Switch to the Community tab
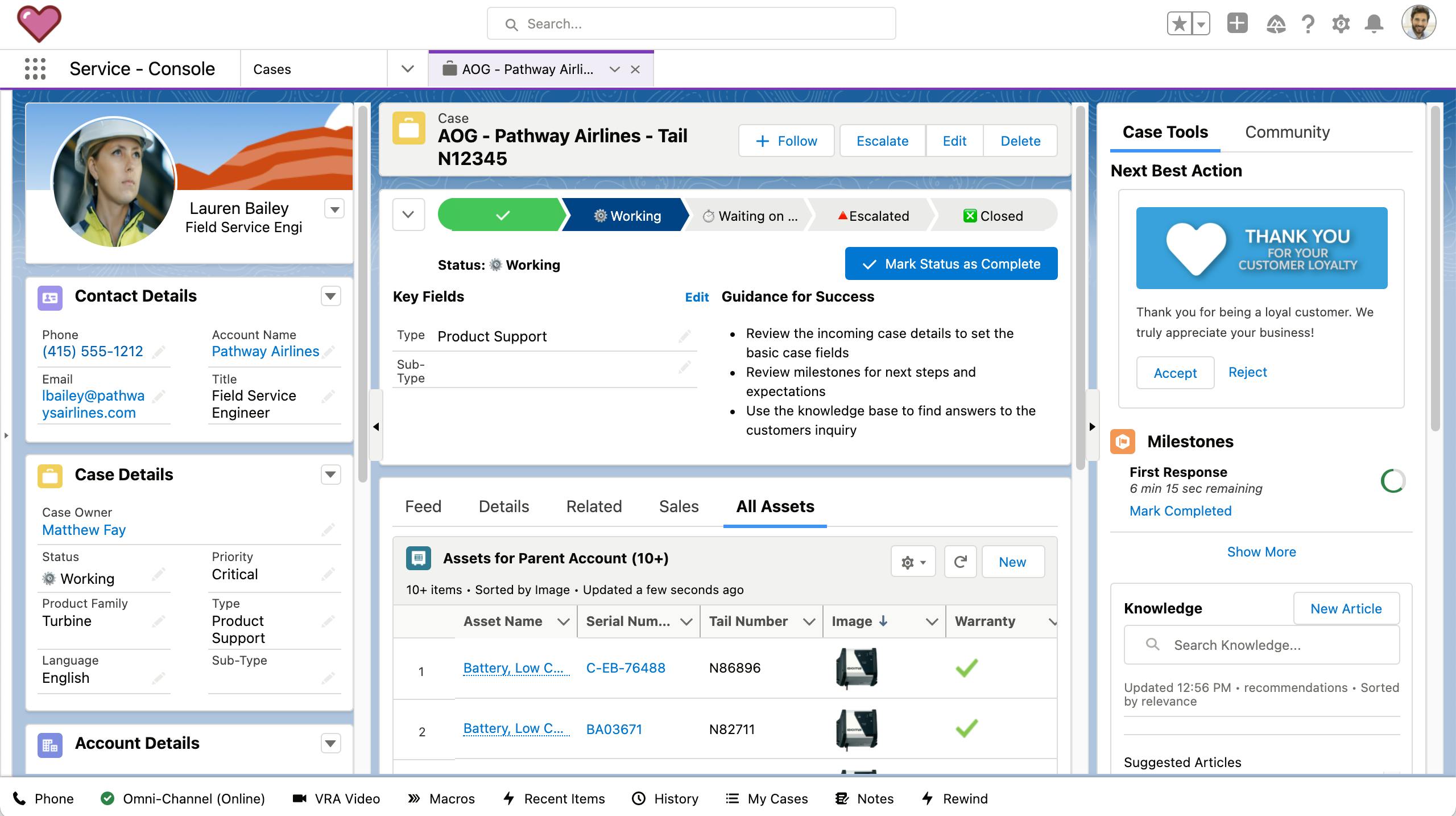1456x816 pixels. tap(1287, 132)
